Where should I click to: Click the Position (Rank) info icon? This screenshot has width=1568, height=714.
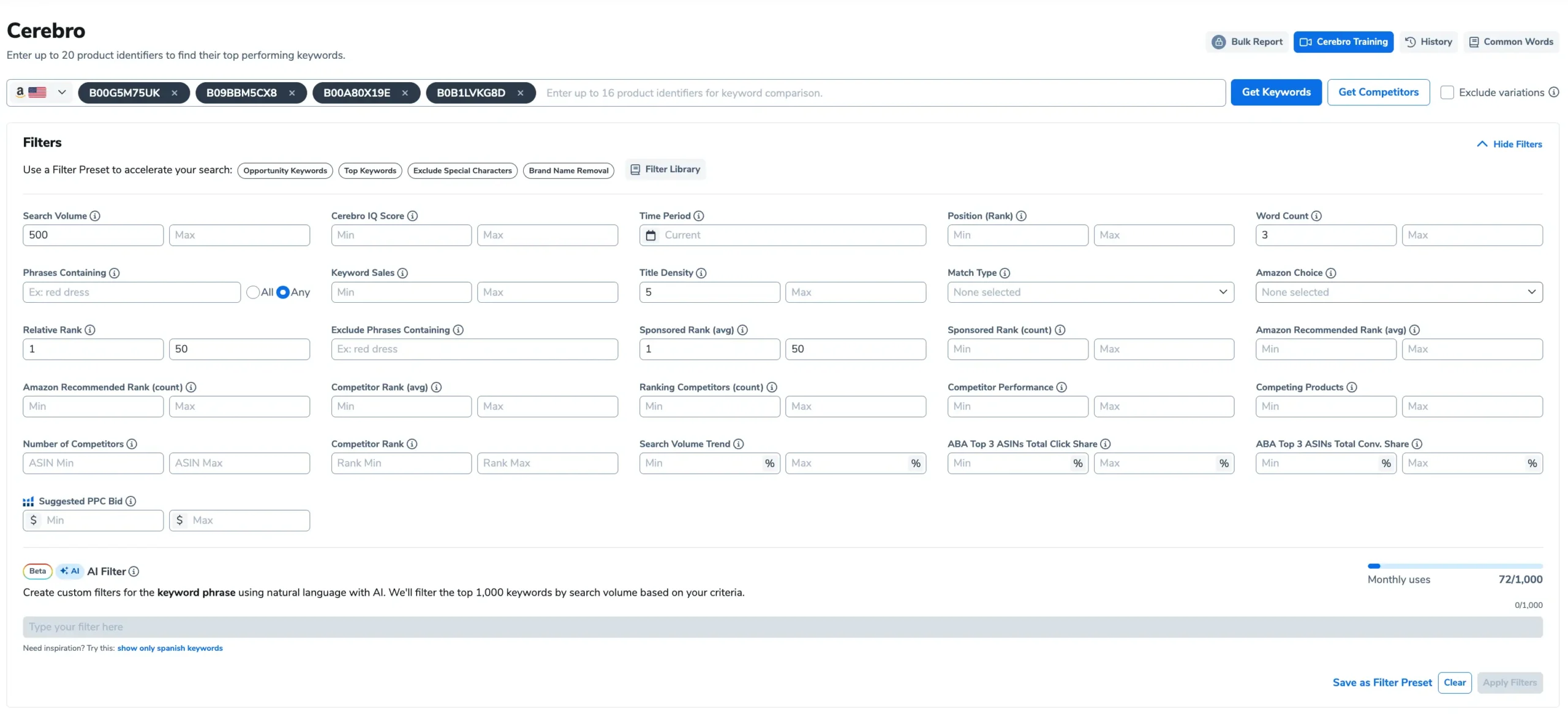click(x=1021, y=216)
